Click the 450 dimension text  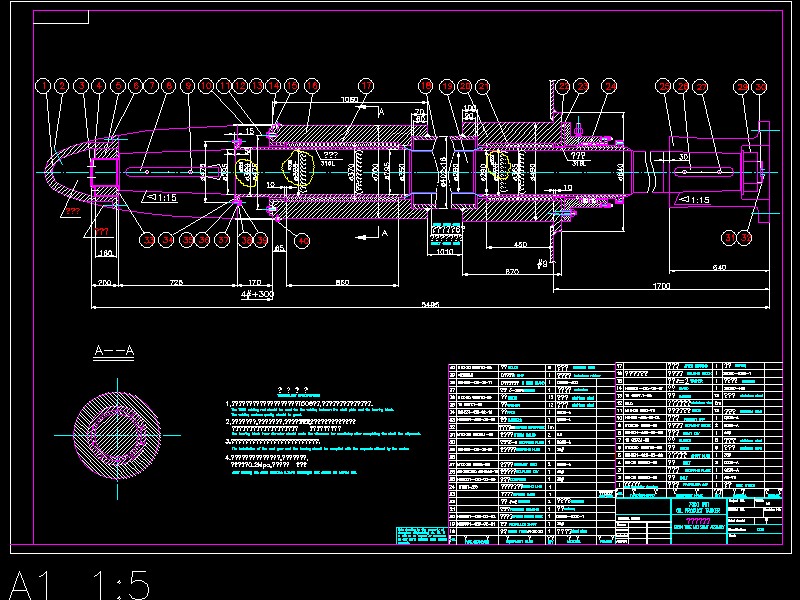tap(520, 244)
